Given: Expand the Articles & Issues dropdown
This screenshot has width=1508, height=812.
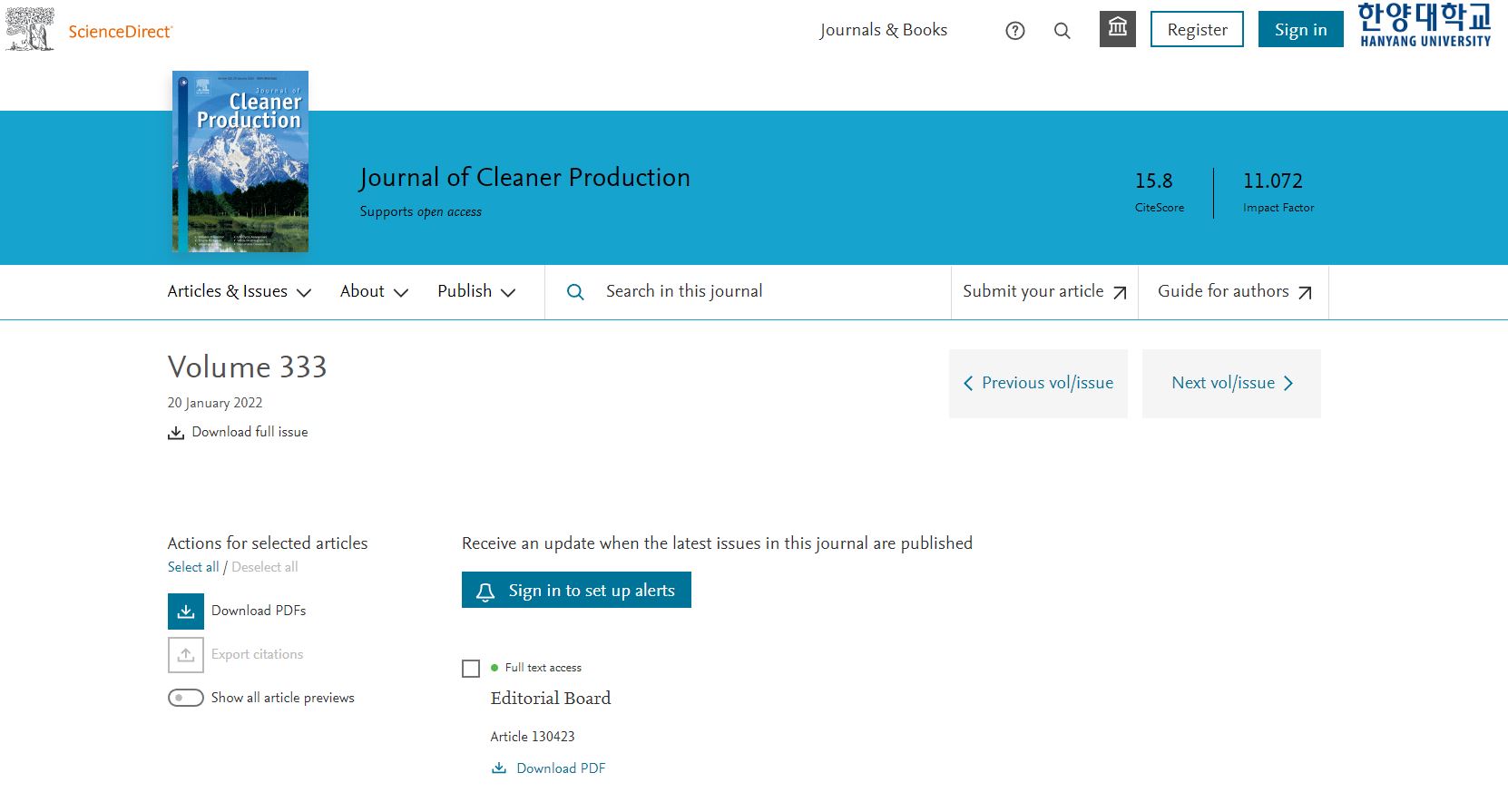Looking at the screenshot, I should [240, 292].
